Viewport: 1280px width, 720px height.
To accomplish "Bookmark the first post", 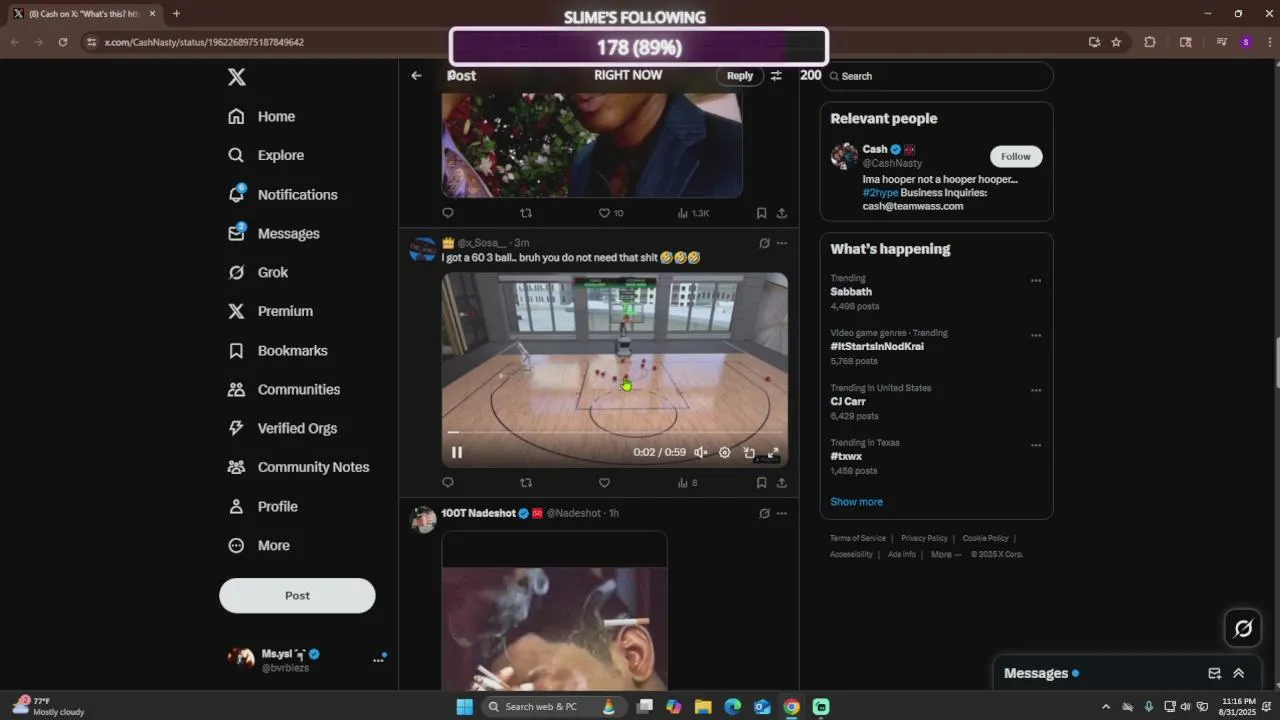I will [x=761, y=213].
